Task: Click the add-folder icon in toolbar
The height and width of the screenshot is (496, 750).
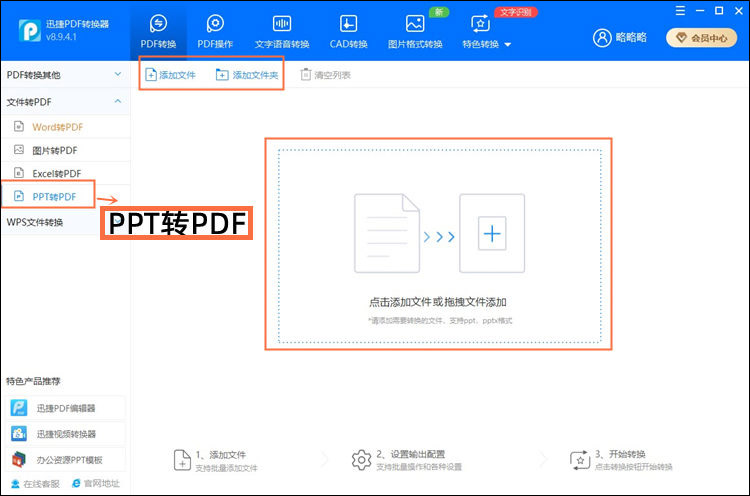Action: (x=222, y=75)
